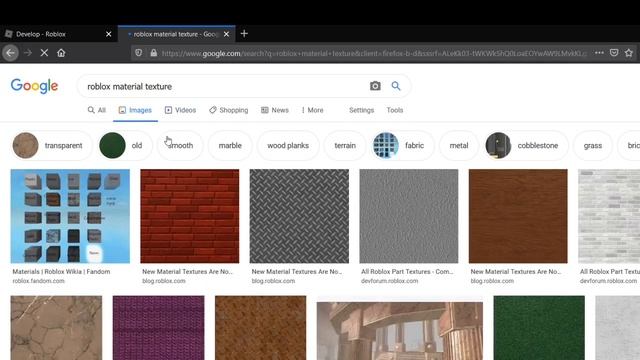The image size is (640, 360).
Task: Select the grass filter chip
Action: [x=593, y=145]
